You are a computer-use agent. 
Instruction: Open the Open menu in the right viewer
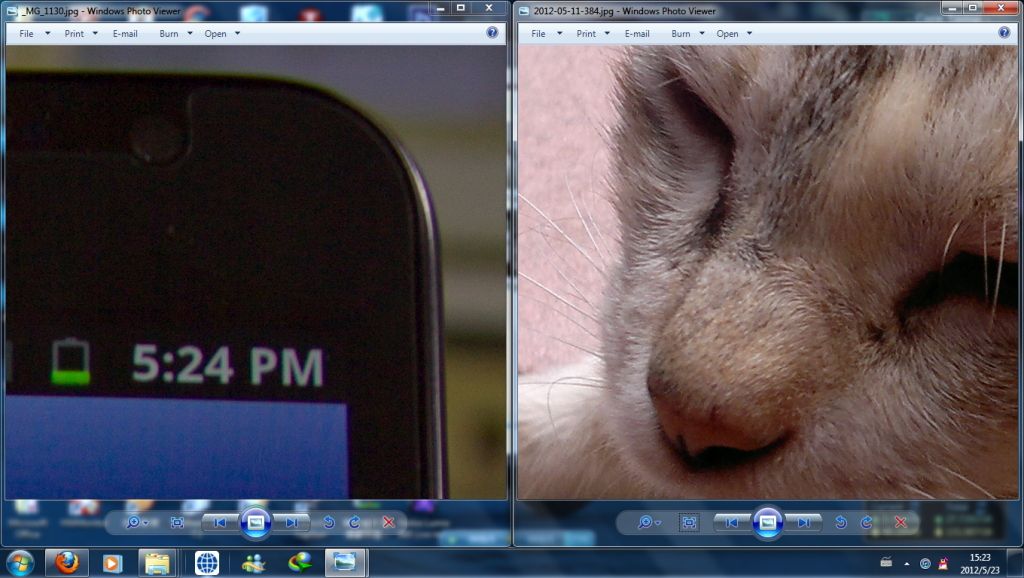click(x=733, y=33)
